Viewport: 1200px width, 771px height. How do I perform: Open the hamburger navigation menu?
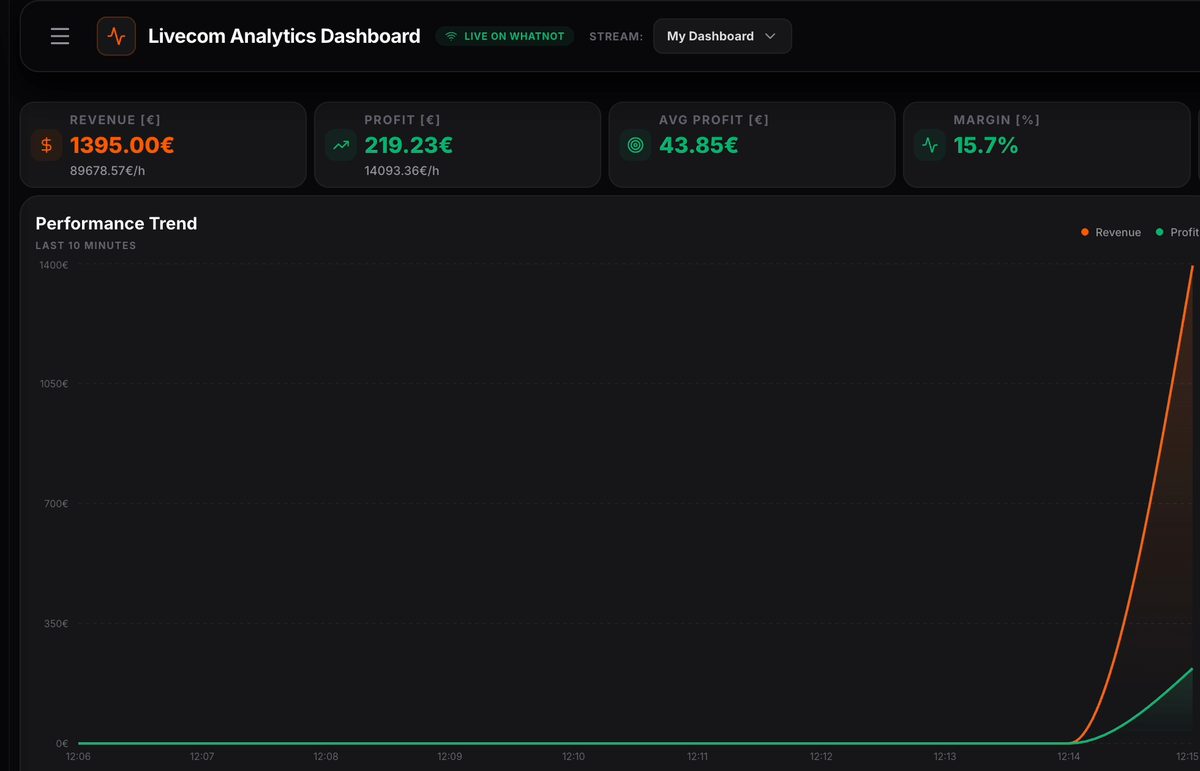(60, 36)
